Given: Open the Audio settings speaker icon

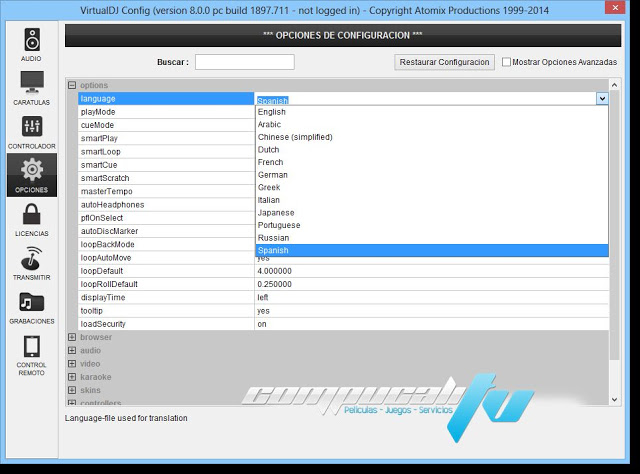Looking at the screenshot, I should (x=32, y=39).
